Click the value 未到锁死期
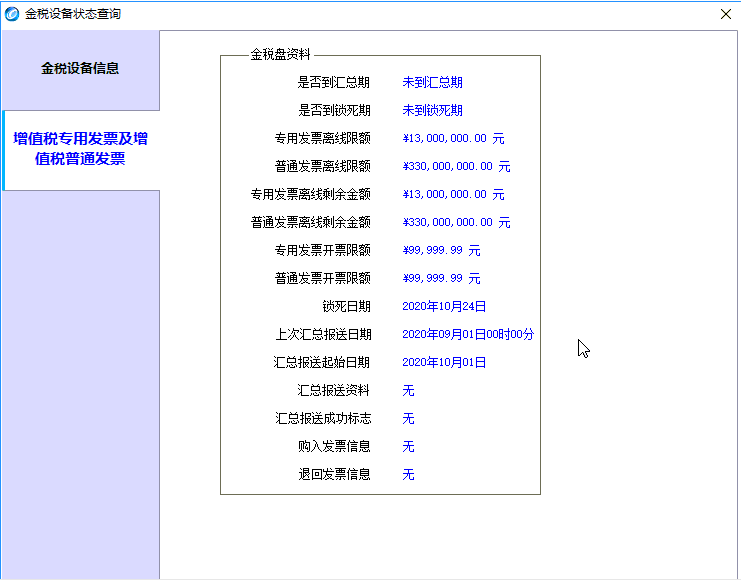Screen dimensions: 741x580 (x=432, y=111)
